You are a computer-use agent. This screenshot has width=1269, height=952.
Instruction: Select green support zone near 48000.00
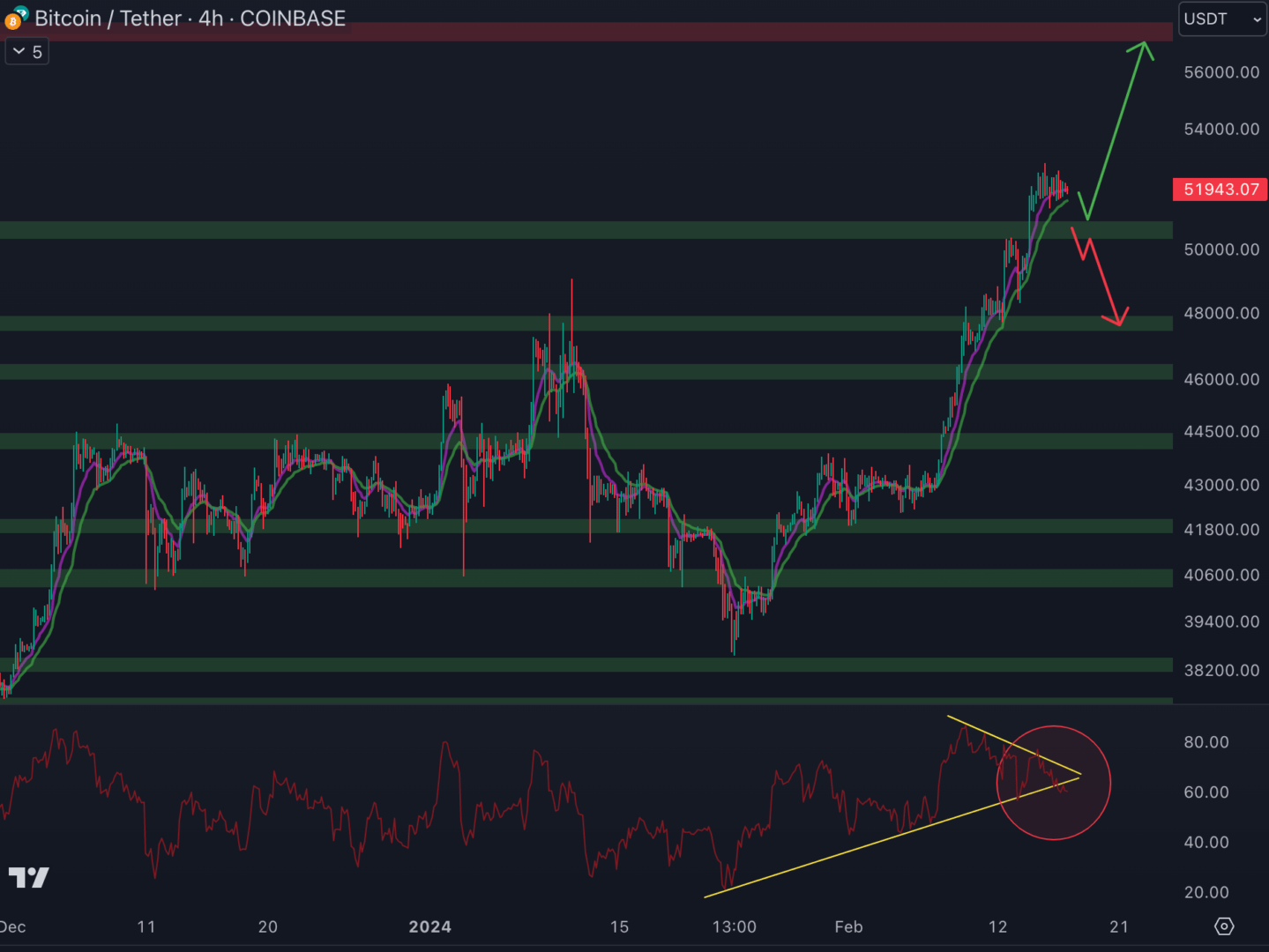tap(529, 324)
